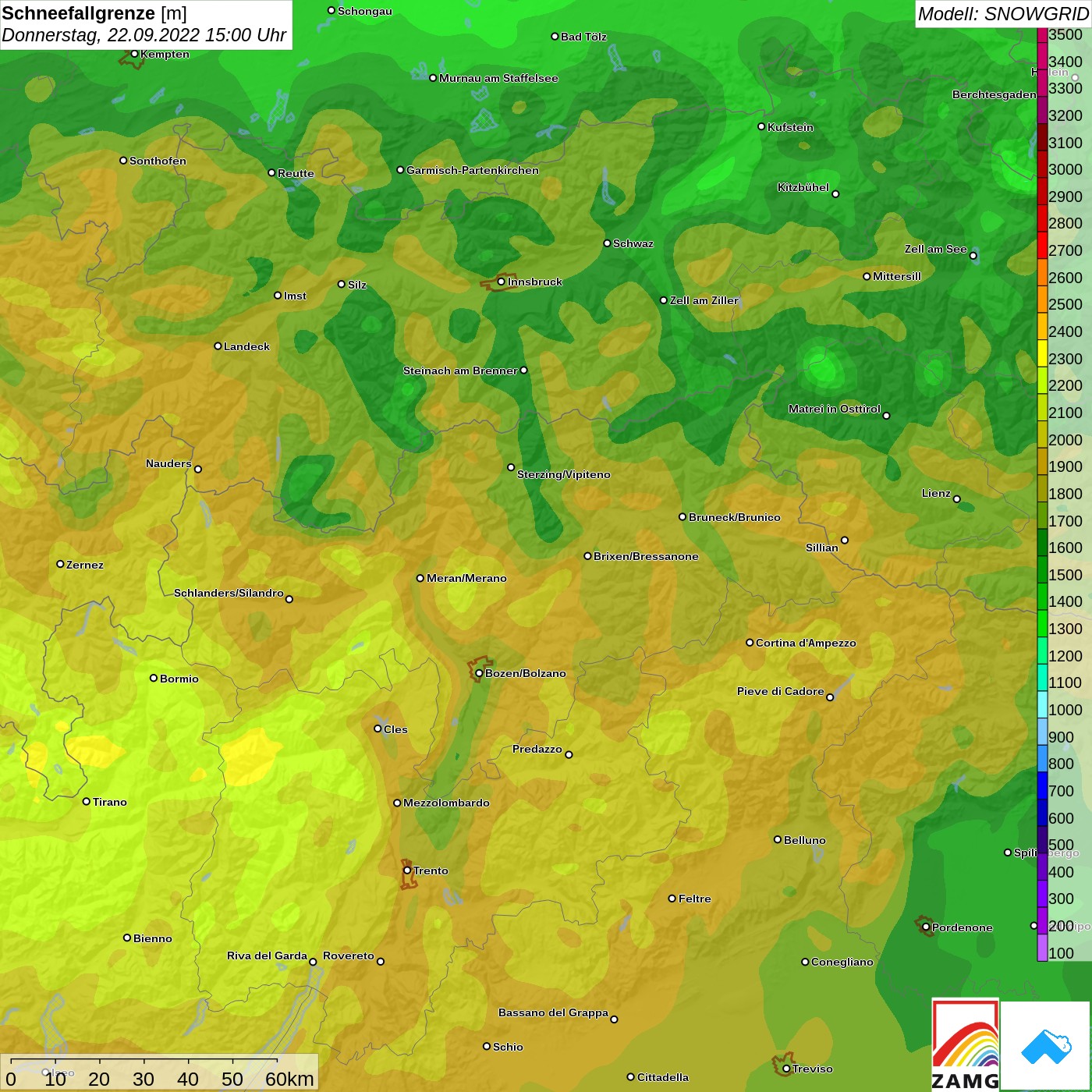
Task: Click the 'Bienno' label
Action: point(153,938)
